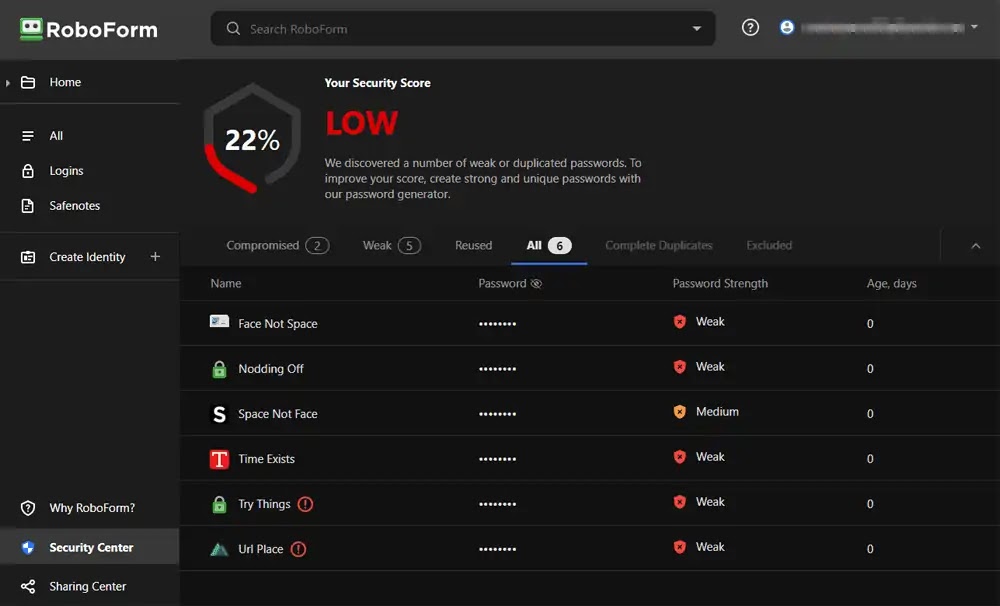Click into the Search RoboForm field
This screenshot has width=1000, height=606.
pyautogui.click(x=462, y=29)
